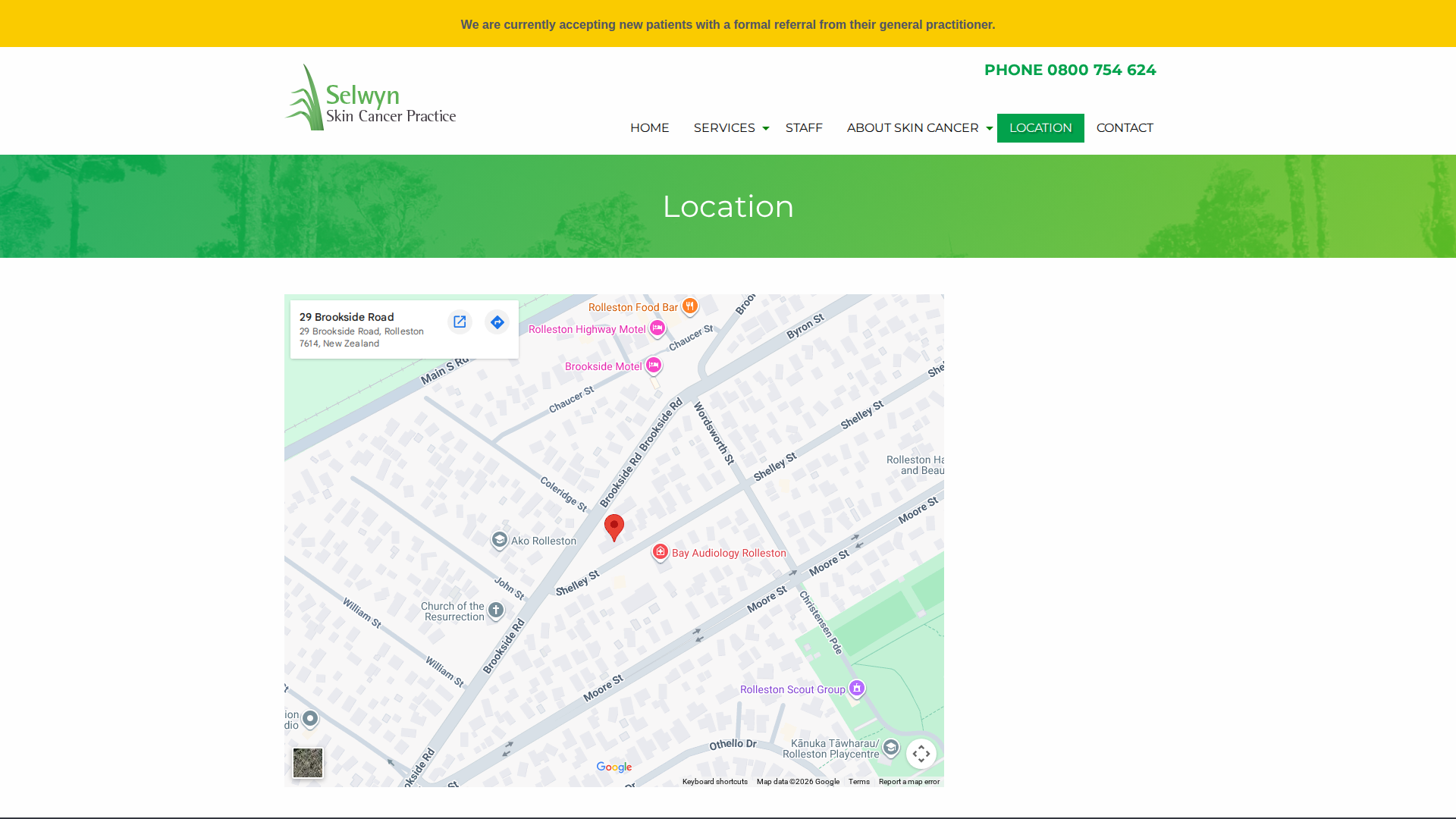Click Map data ©2026 Google text
1456x819 pixels.
pyautogui.click(x=798, y=782)
